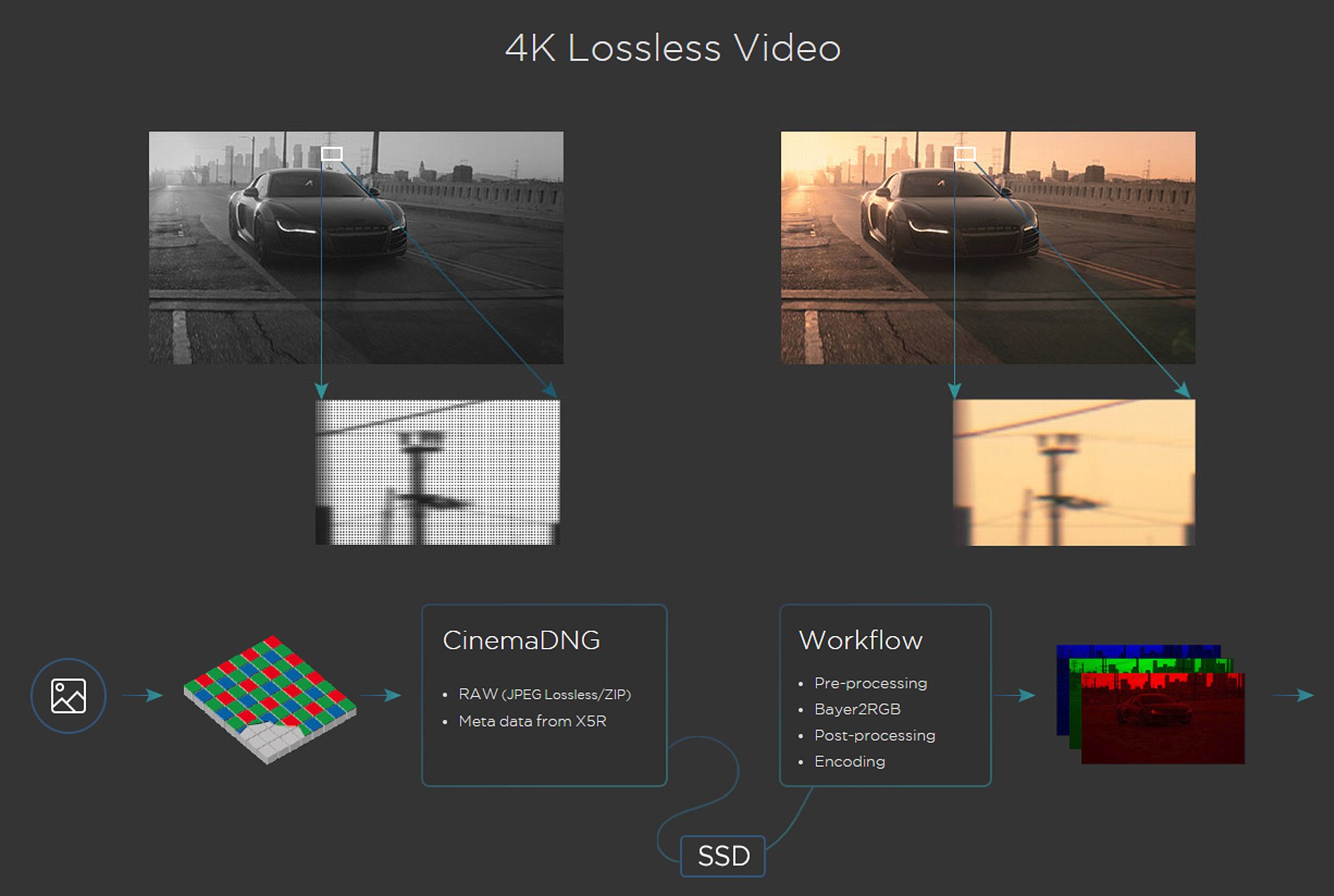Click the stacked RGB channel images

point(1151,704)
